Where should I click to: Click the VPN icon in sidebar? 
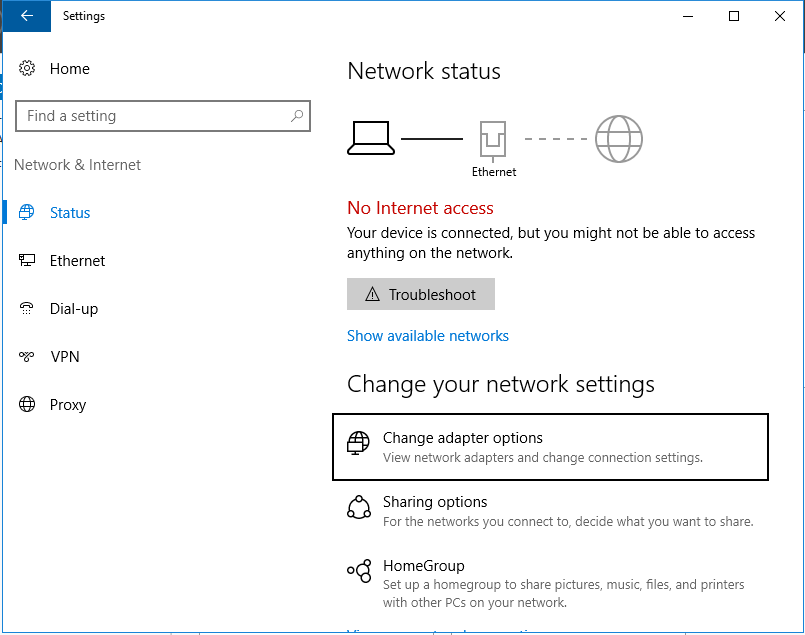27,357
